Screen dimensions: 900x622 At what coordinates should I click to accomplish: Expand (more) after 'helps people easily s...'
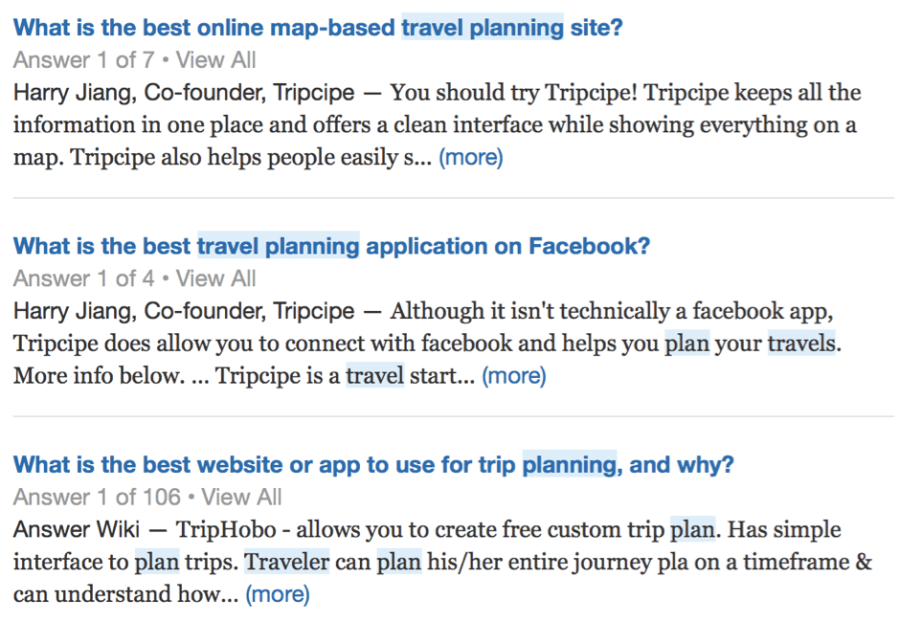(471, 157)
